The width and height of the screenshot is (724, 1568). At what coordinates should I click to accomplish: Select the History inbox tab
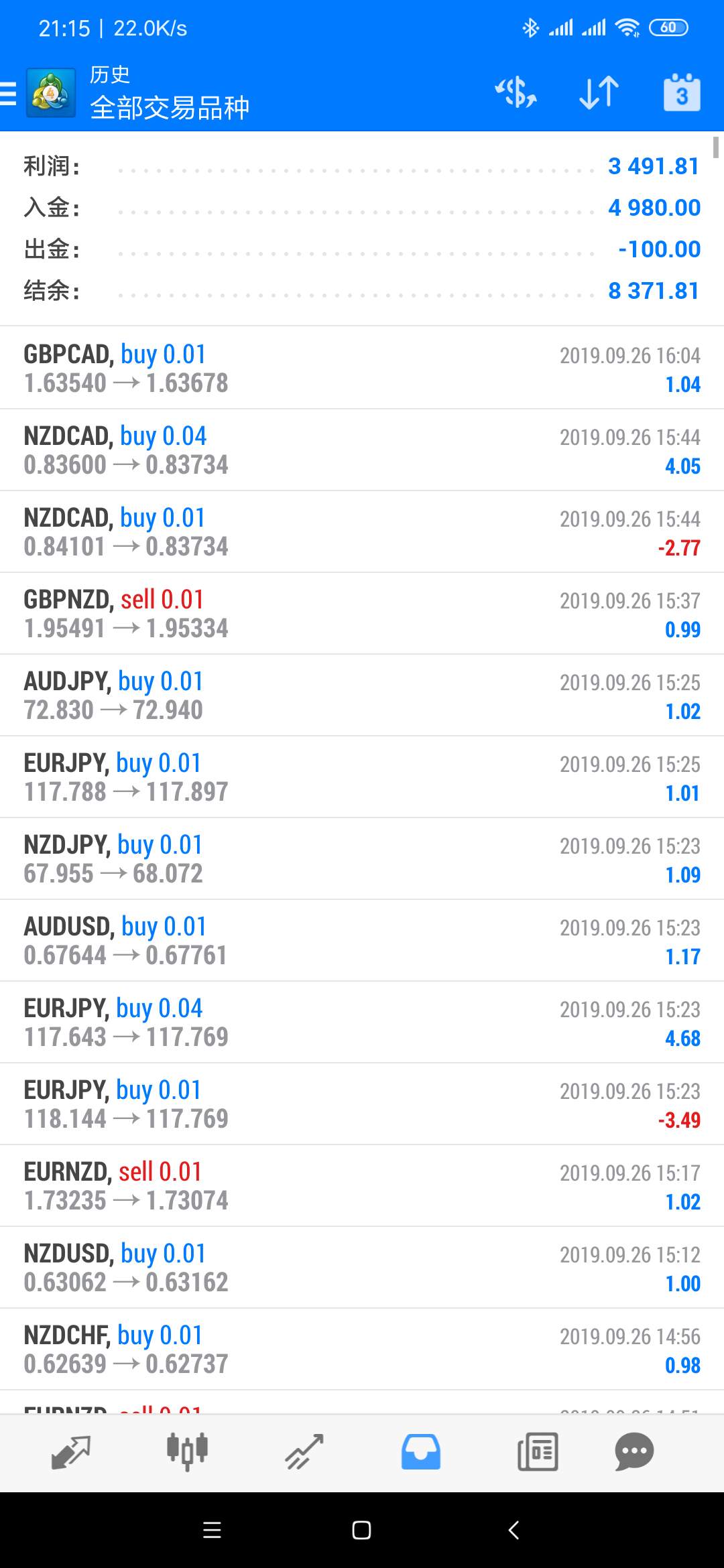click(x=421, y=1452)
